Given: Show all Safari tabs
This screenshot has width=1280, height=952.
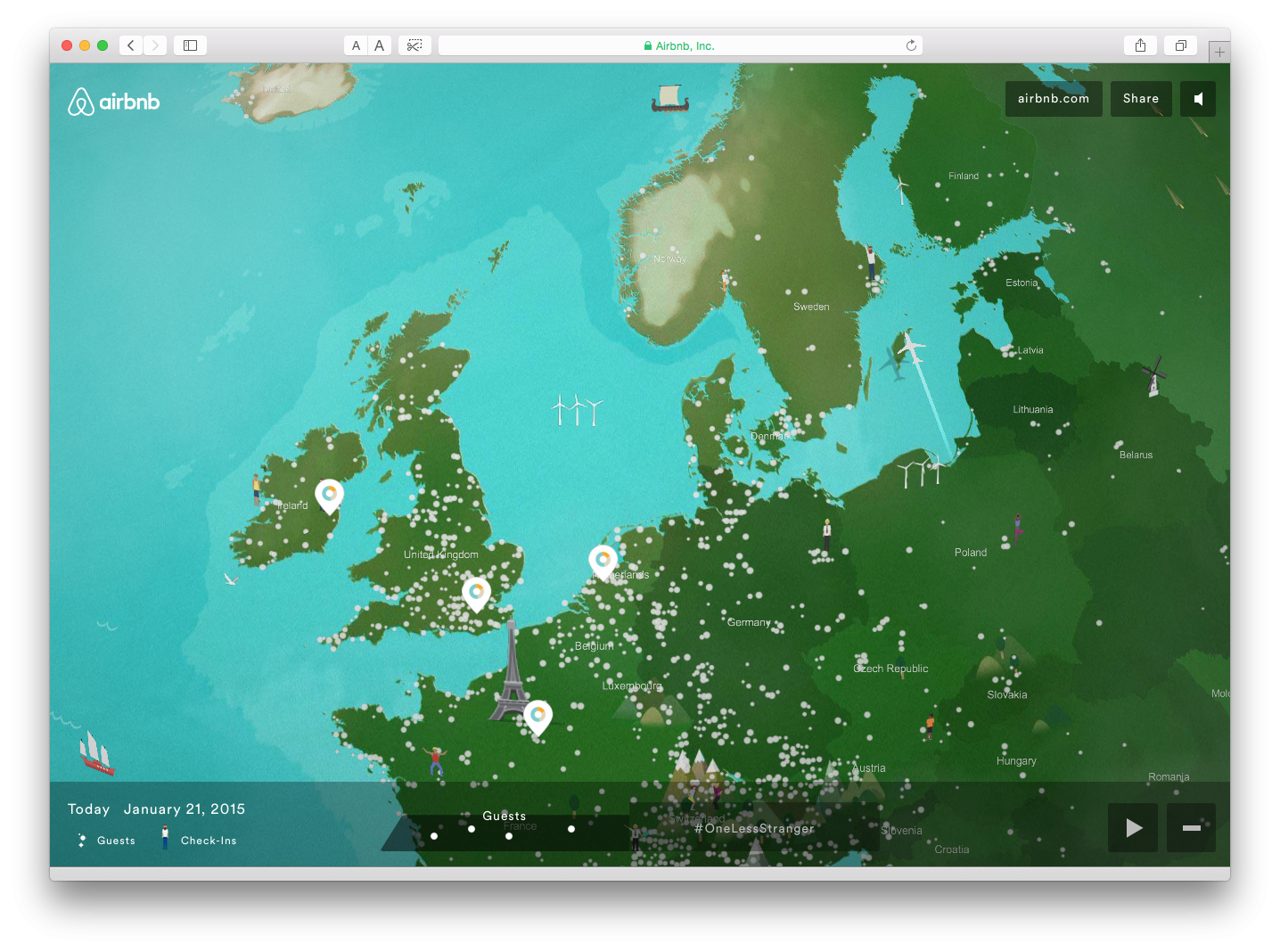Looking at the screenshot, I should (1180, 45).
